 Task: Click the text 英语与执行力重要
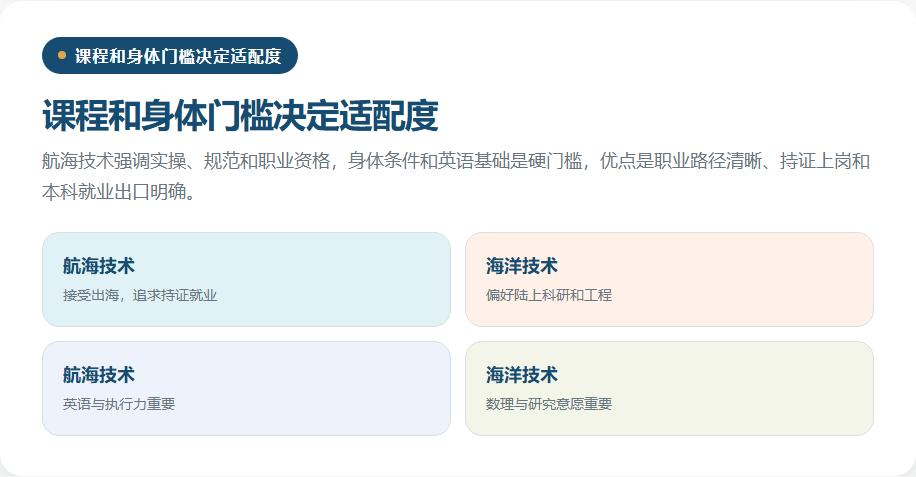tap(119, 404)
